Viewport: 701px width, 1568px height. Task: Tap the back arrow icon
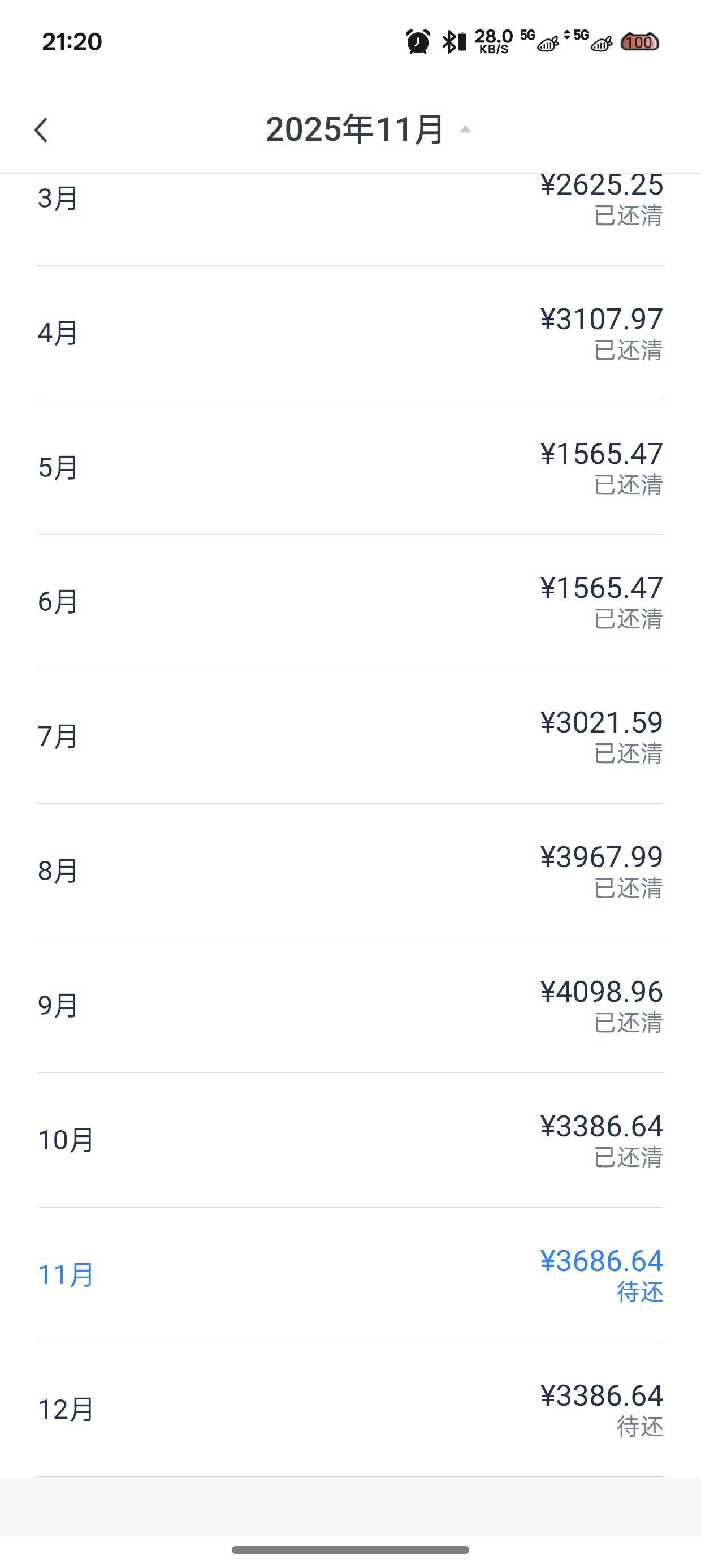41,130
